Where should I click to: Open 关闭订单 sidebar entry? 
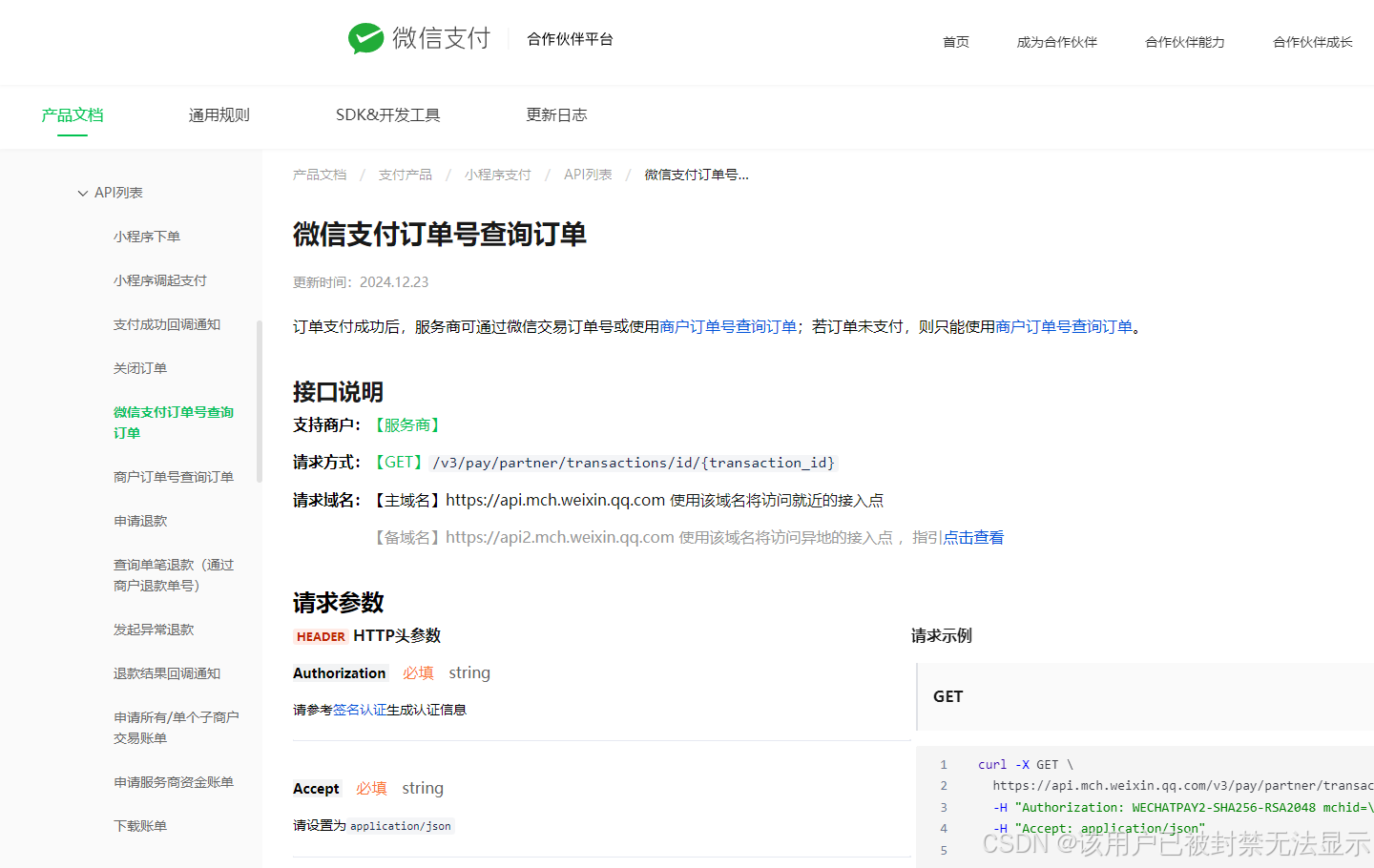click(x=140, y=368)
